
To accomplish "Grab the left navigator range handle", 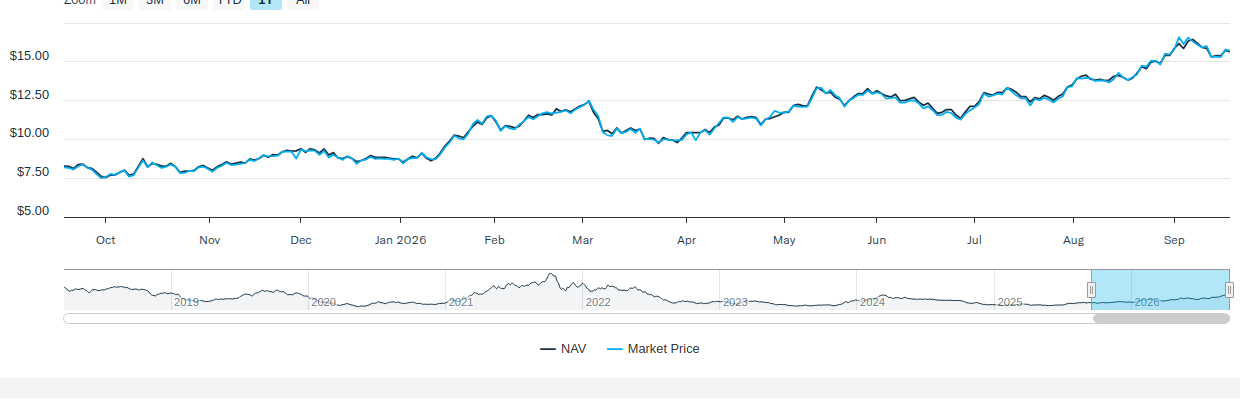I will pos(1091,290).
